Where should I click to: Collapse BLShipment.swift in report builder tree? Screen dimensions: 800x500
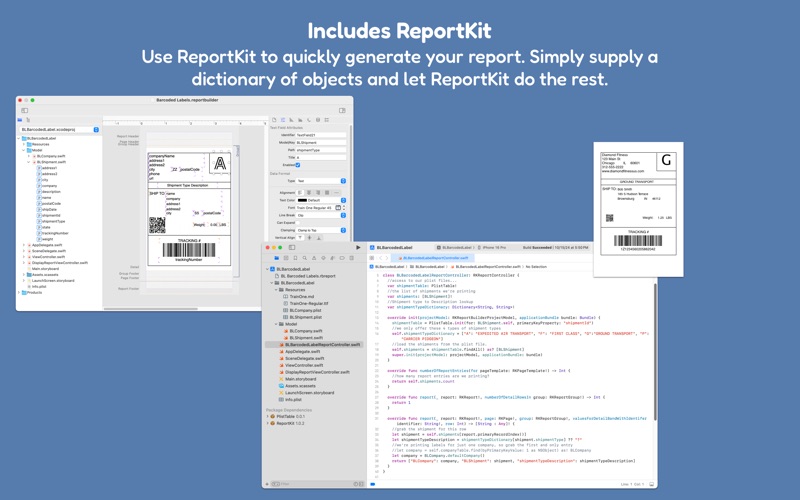coord(29,162)
